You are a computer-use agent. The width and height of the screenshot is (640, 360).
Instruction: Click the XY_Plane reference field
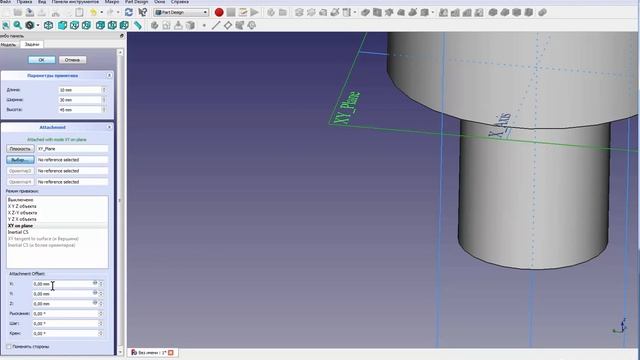click(x=72, y=149)
